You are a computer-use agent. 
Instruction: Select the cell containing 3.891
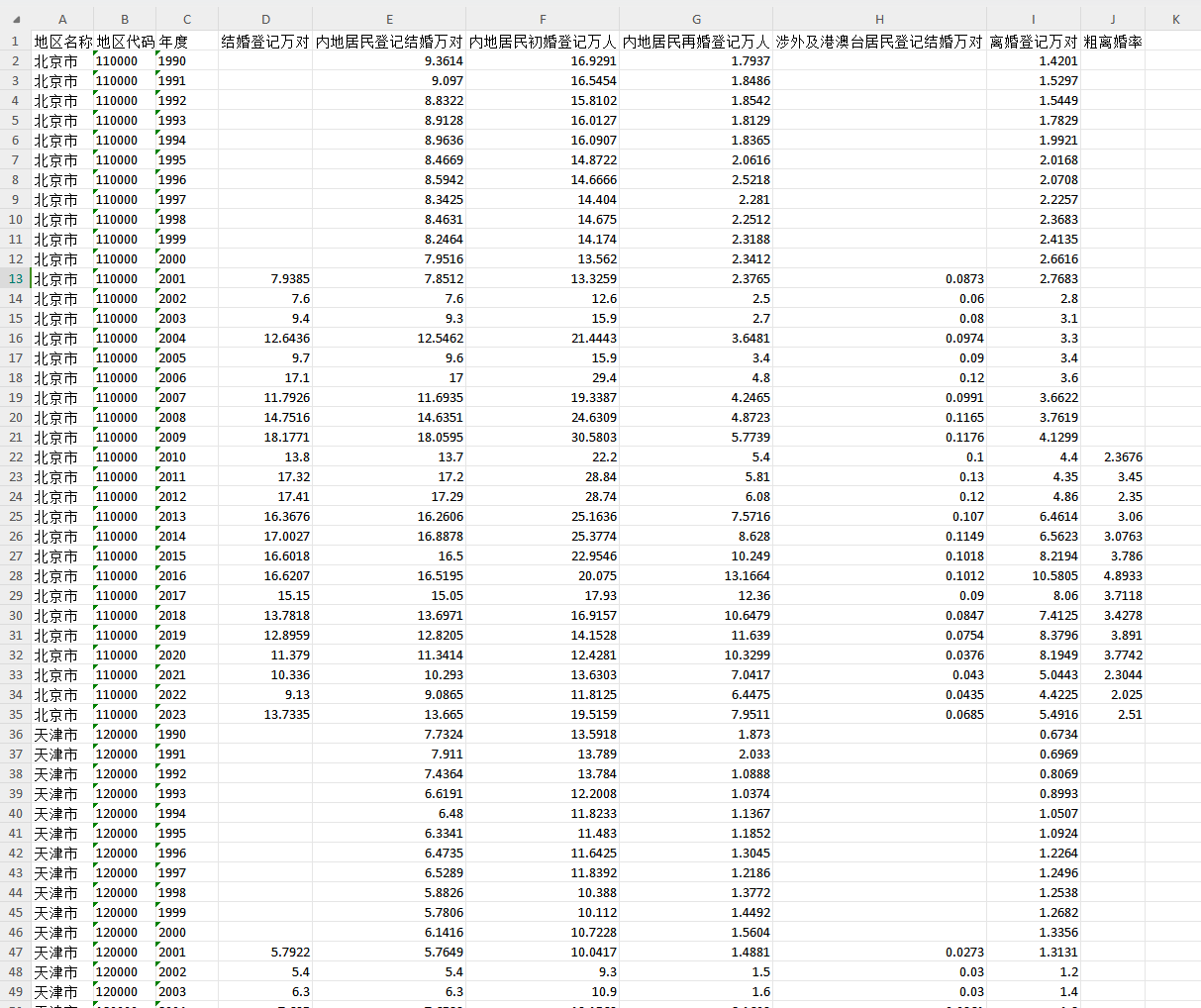click(x=1113, y=635)
